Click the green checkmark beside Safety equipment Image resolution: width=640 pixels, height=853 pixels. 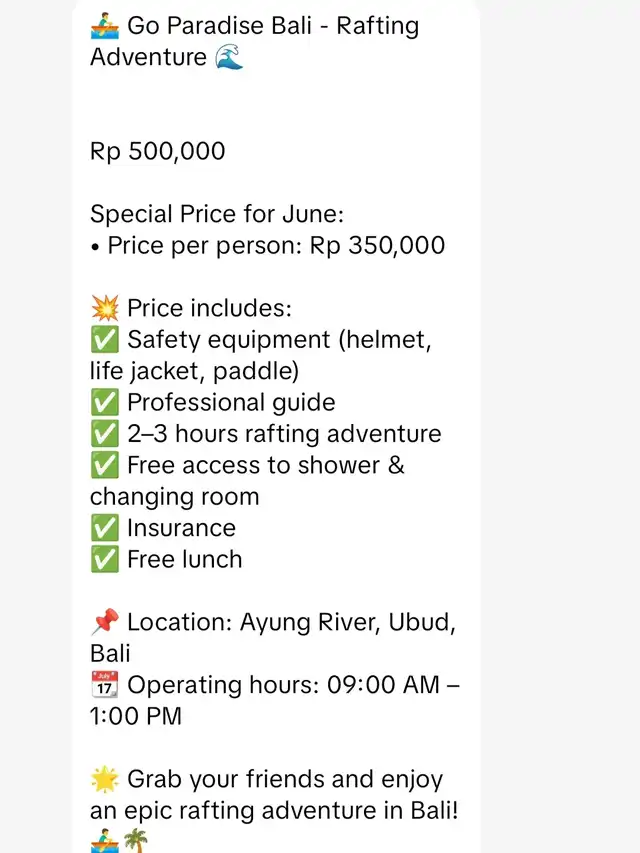coord(104,339)
